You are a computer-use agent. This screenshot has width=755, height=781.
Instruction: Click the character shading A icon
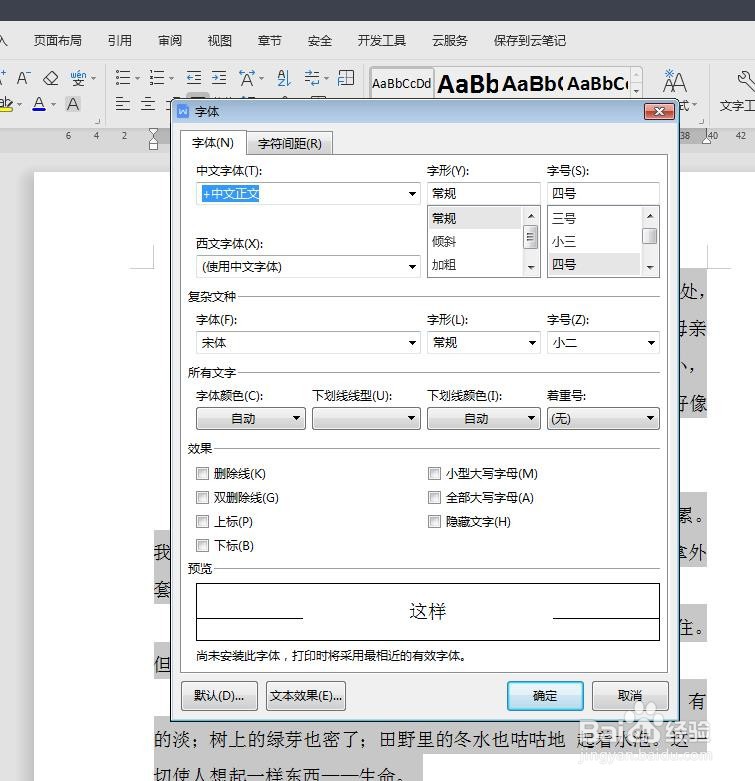coord(73,104)
